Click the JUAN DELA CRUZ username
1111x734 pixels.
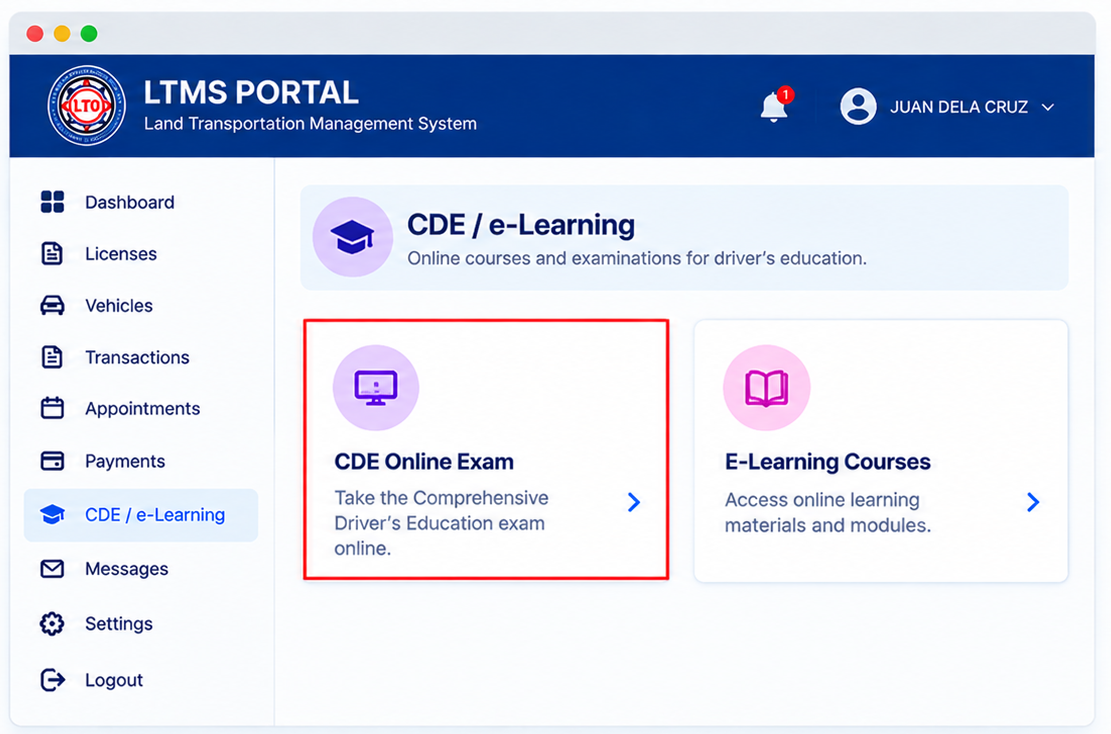959,107
